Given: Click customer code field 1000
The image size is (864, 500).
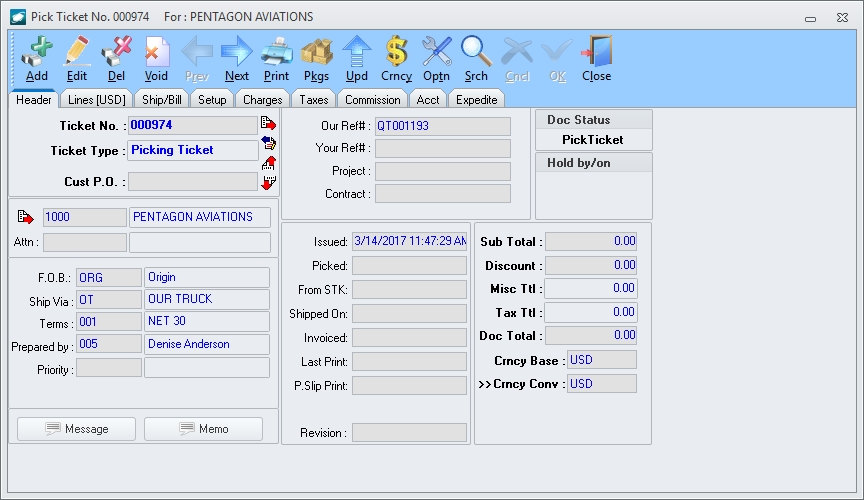Looking at the screenshot, I should coord(84,217).
